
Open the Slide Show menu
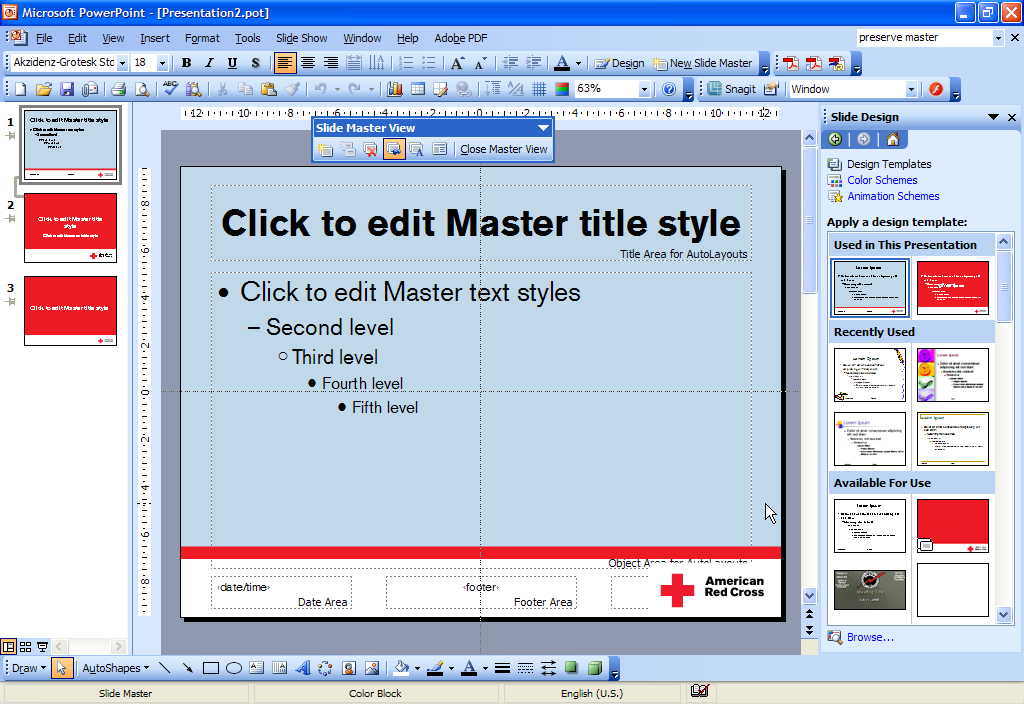coord(301,38)
